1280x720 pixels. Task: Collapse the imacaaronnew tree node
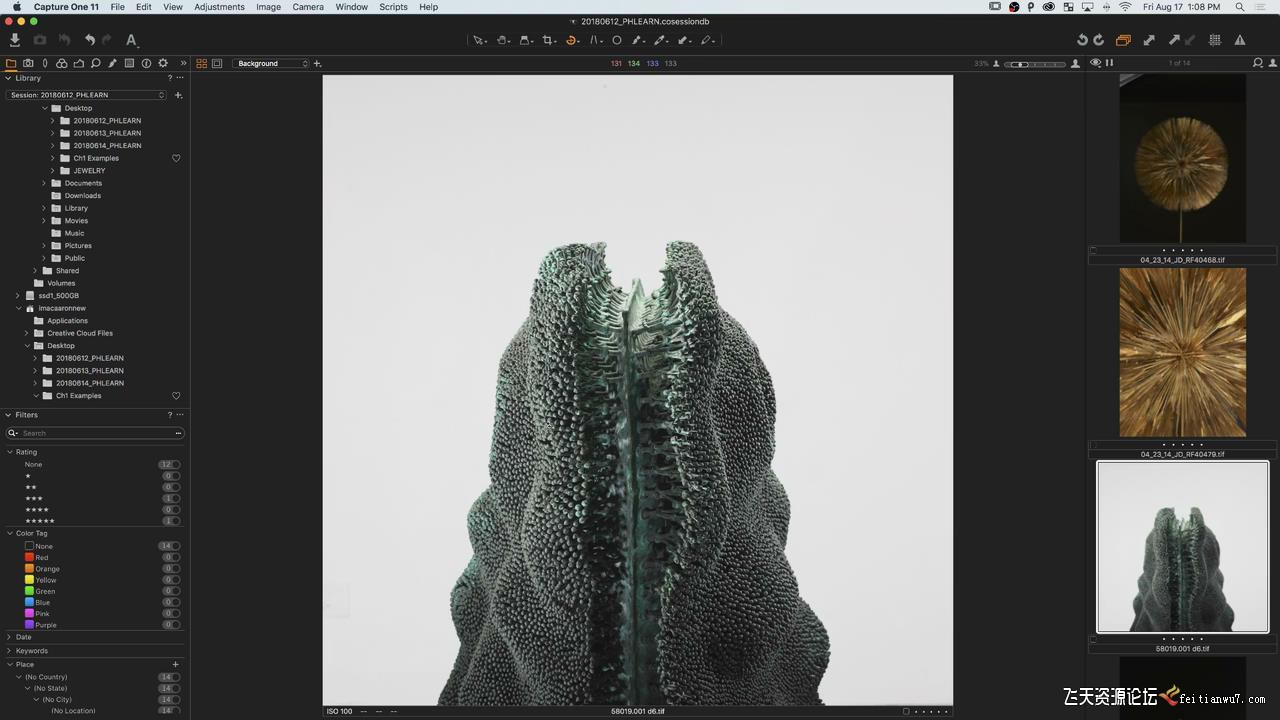click(17, 308)
